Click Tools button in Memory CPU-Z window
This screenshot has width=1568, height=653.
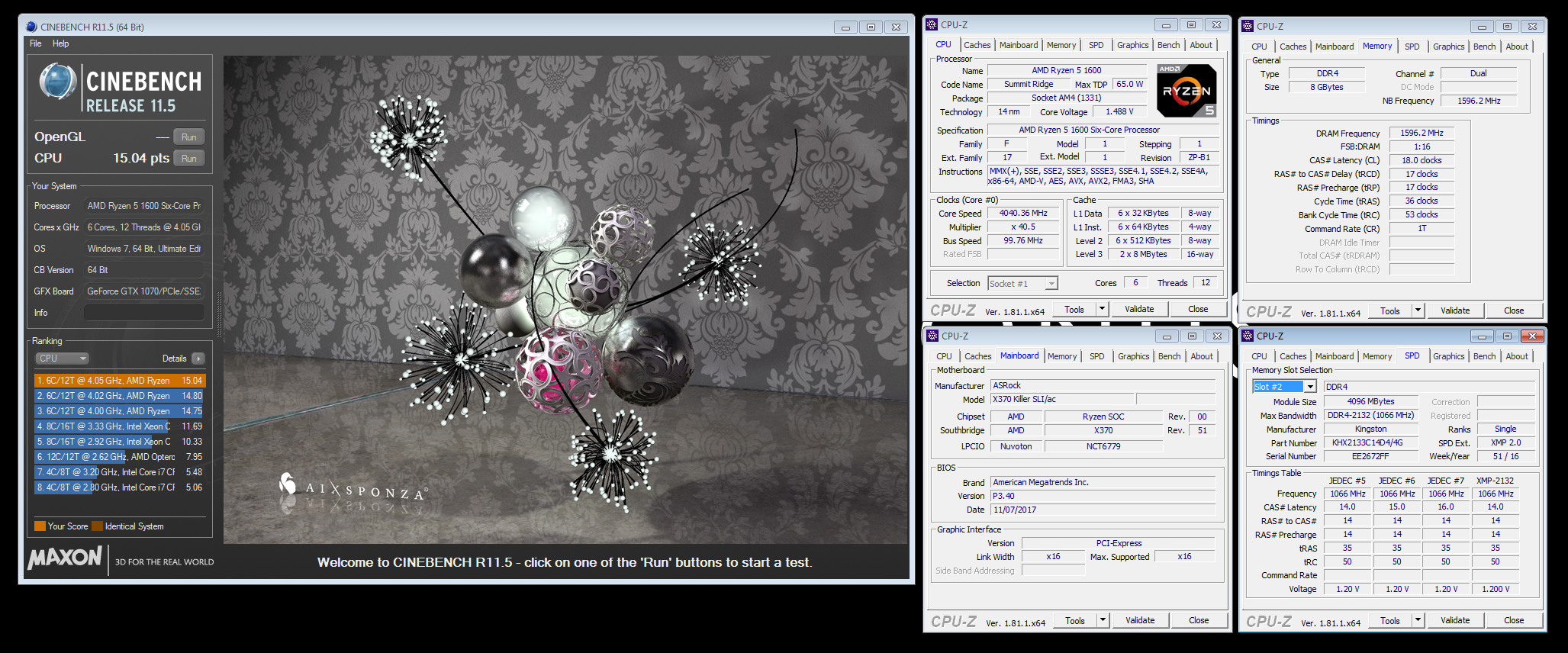point(1390,310)
